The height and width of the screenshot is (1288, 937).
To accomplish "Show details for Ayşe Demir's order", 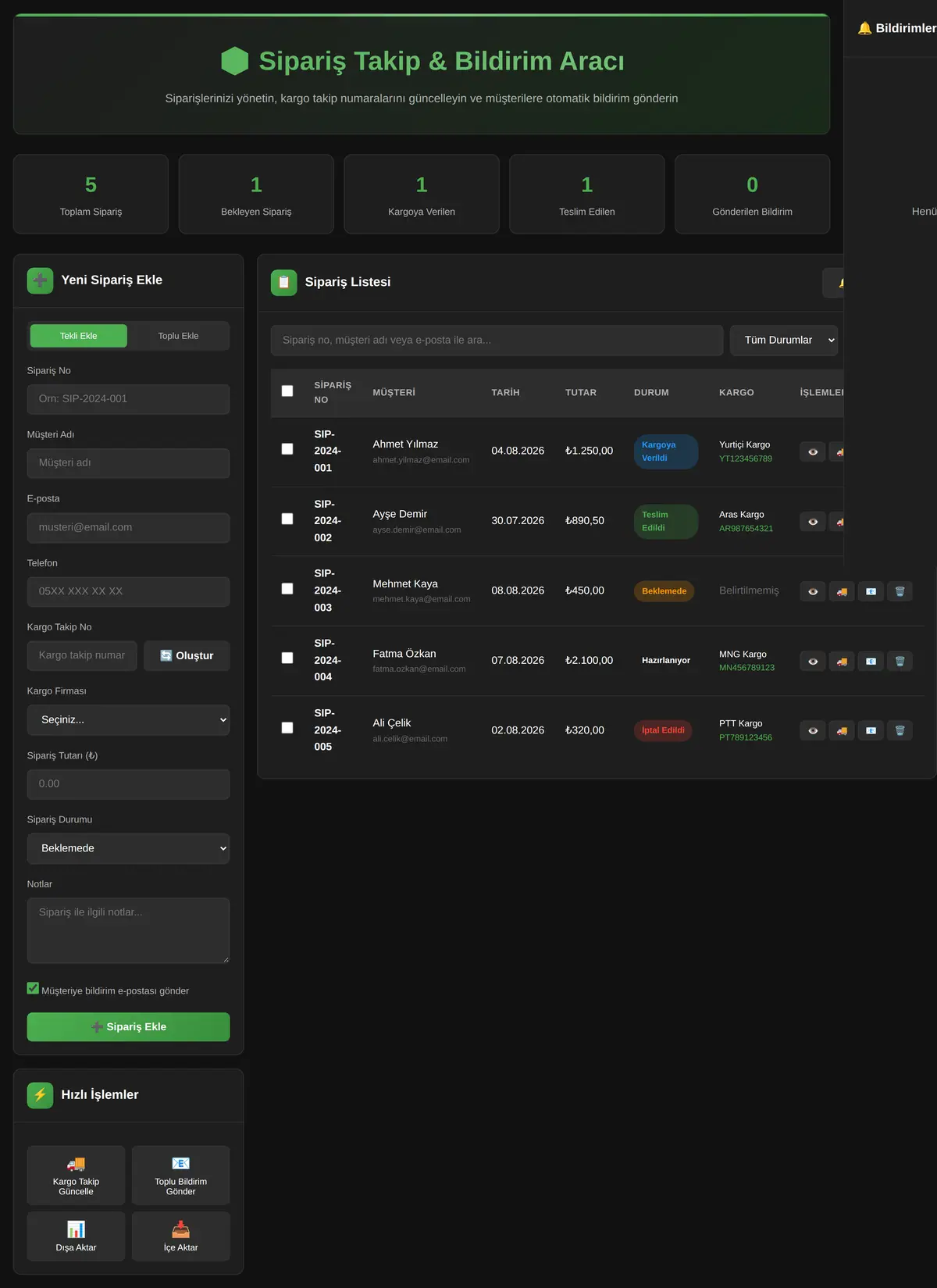I will [x=813, y=521].
